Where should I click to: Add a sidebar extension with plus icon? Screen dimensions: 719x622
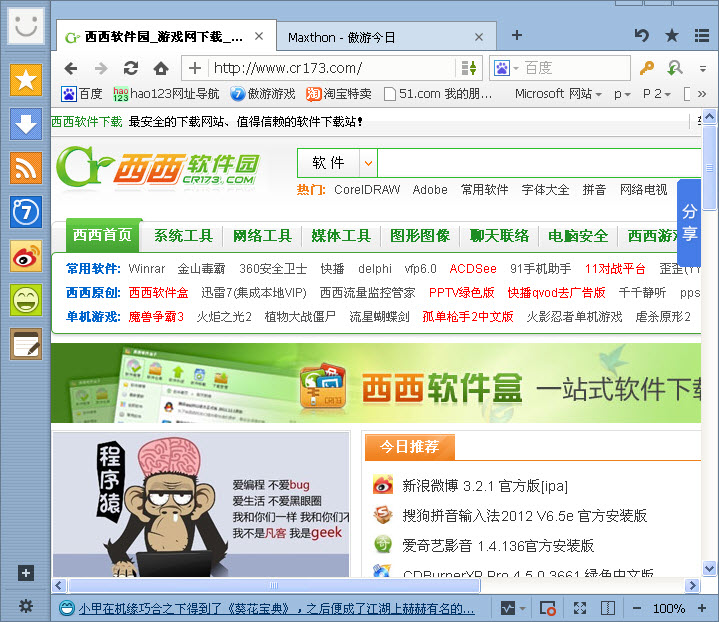(x=26, y=573)
